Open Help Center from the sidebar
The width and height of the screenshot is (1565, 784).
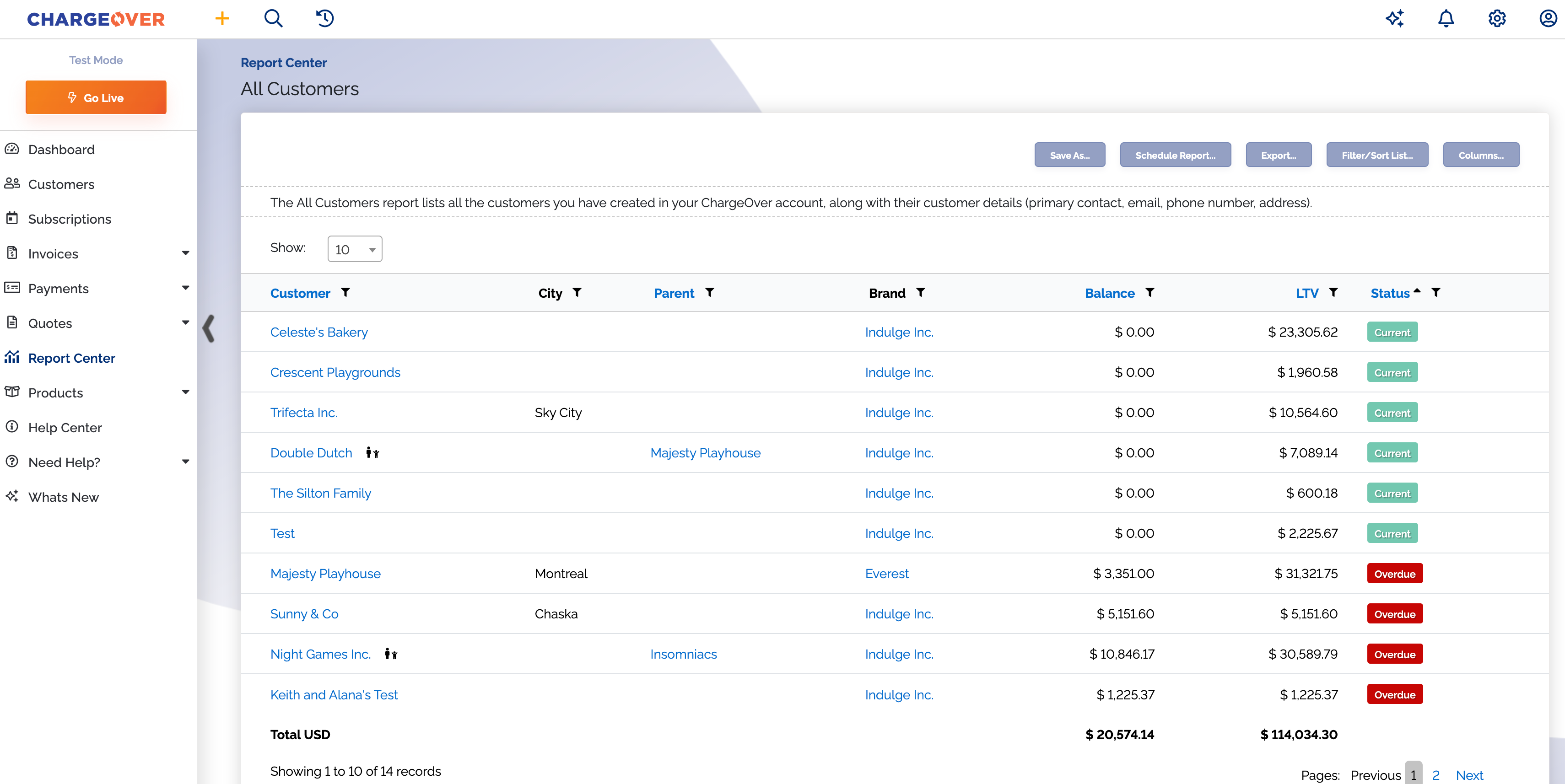(x=65, y=428)
